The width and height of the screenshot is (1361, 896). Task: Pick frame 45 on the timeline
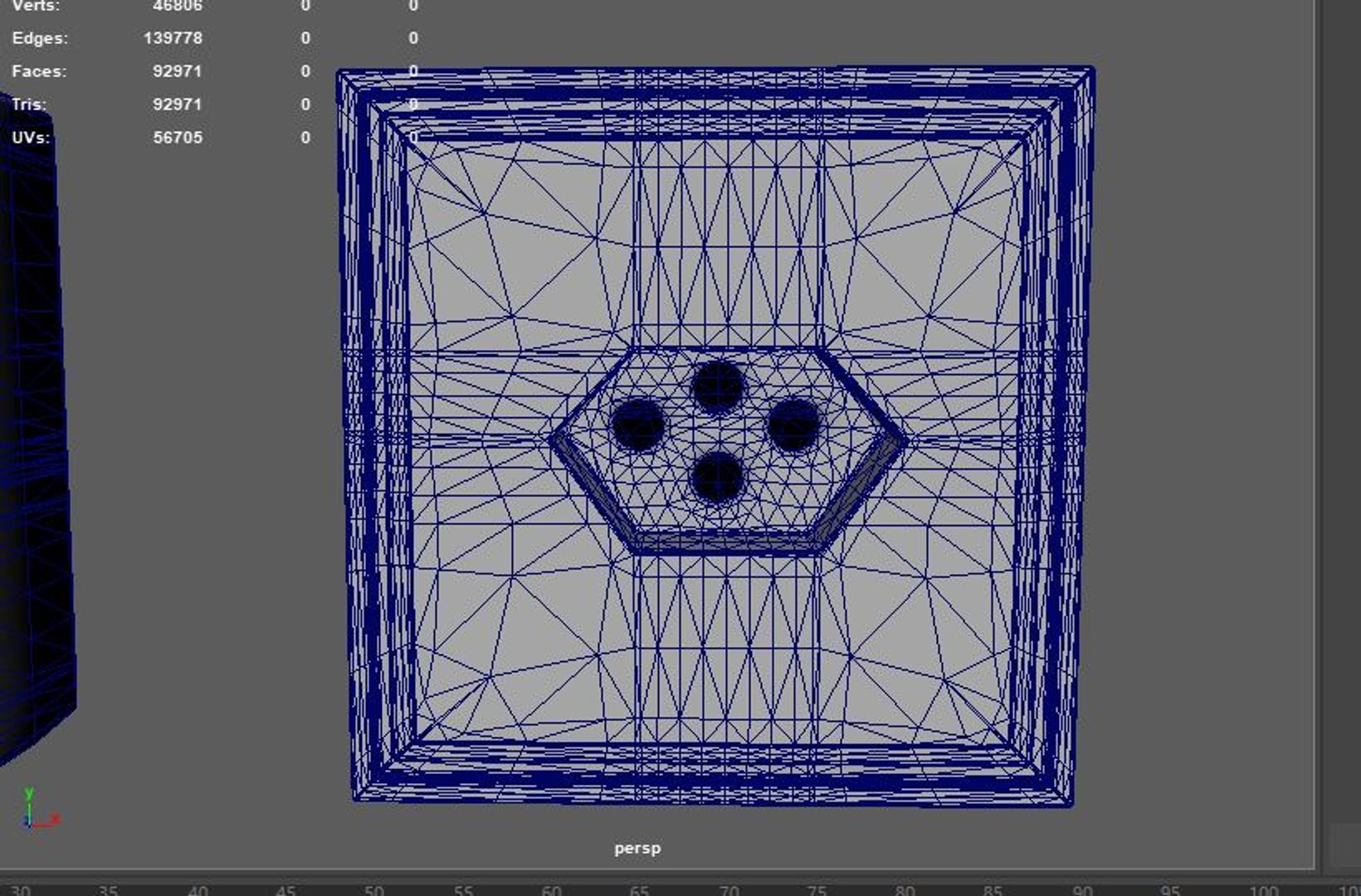click(x=285, y=891)
